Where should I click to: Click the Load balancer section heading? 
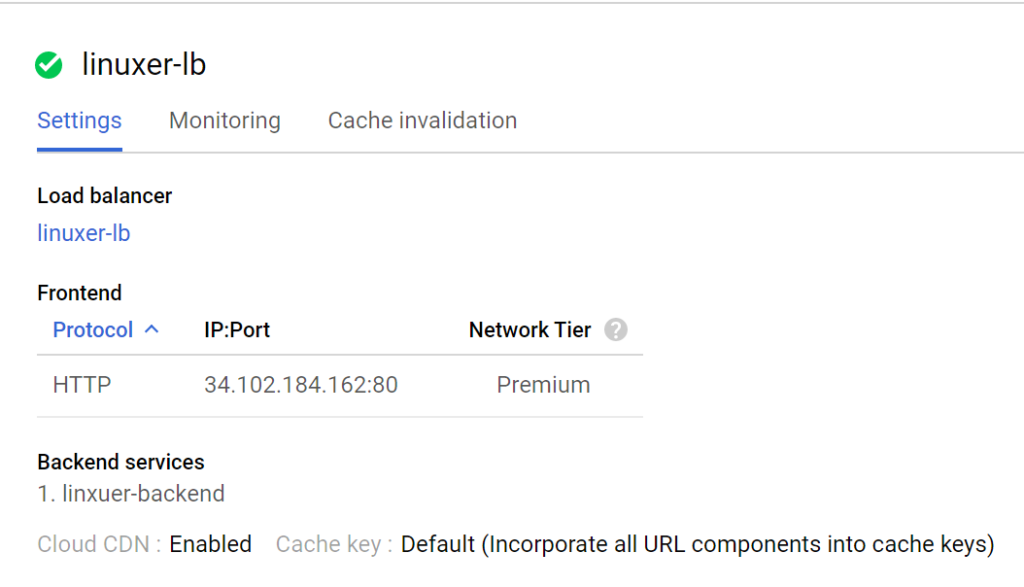[104, 196]
